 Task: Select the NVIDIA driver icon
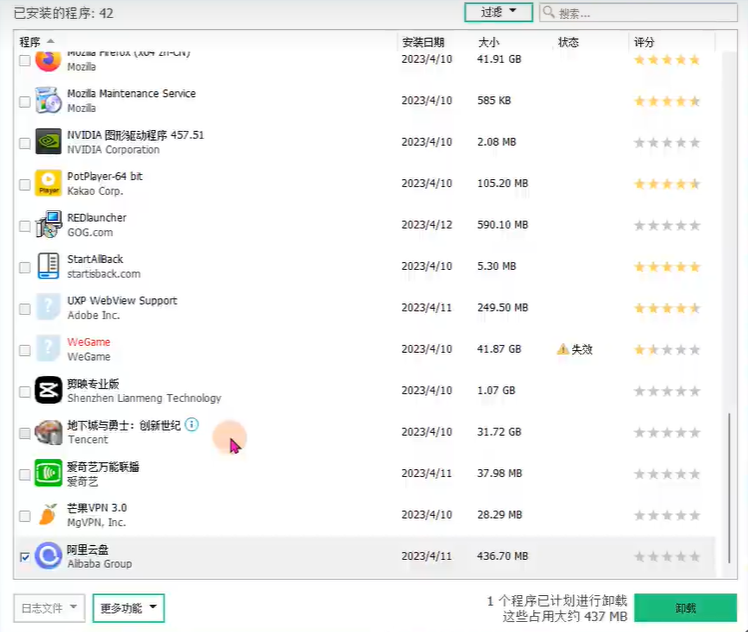tap(48, 142)
